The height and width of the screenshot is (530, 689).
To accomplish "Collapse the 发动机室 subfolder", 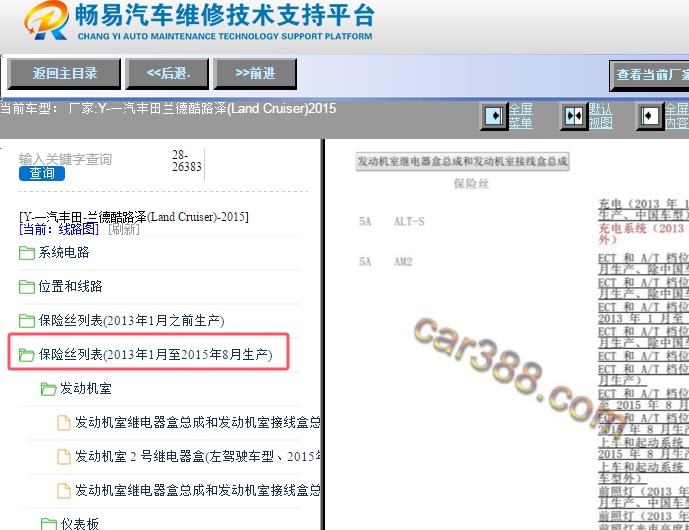I will point(86,388).
